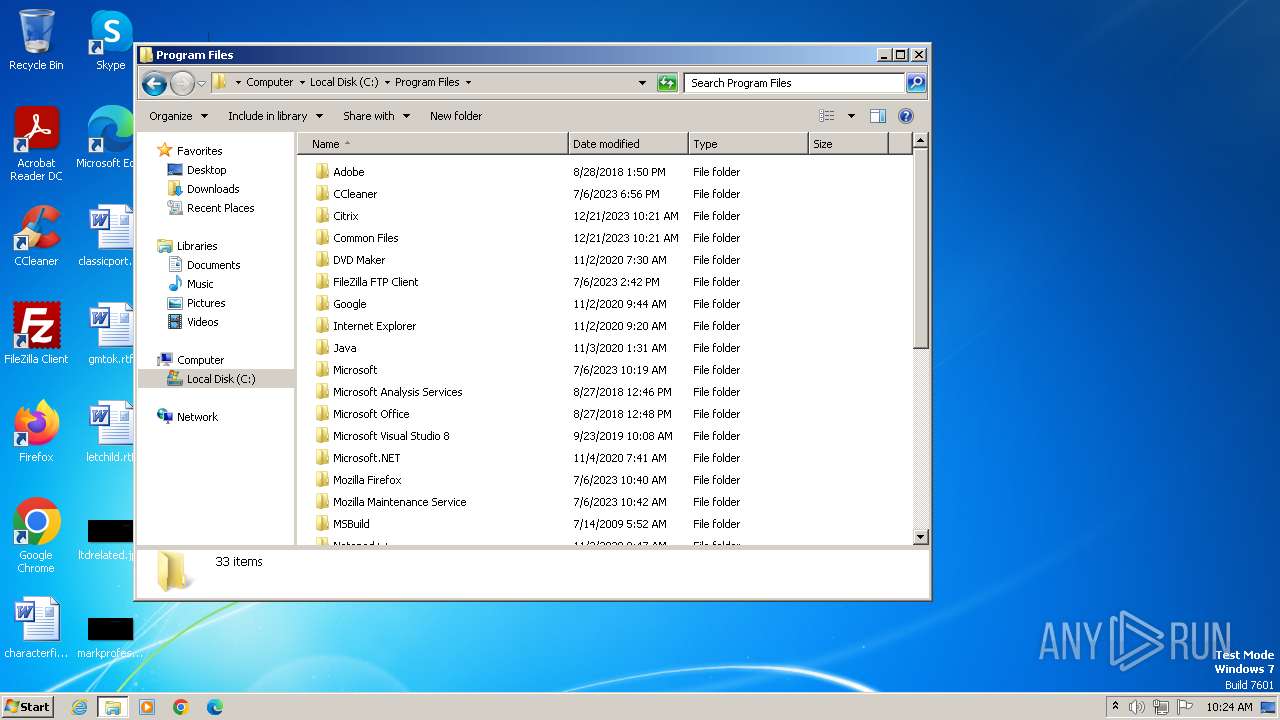Click the Help question mark icon
The width and height of the screenshot is (1280, 720).
click(x=906, y=116)
